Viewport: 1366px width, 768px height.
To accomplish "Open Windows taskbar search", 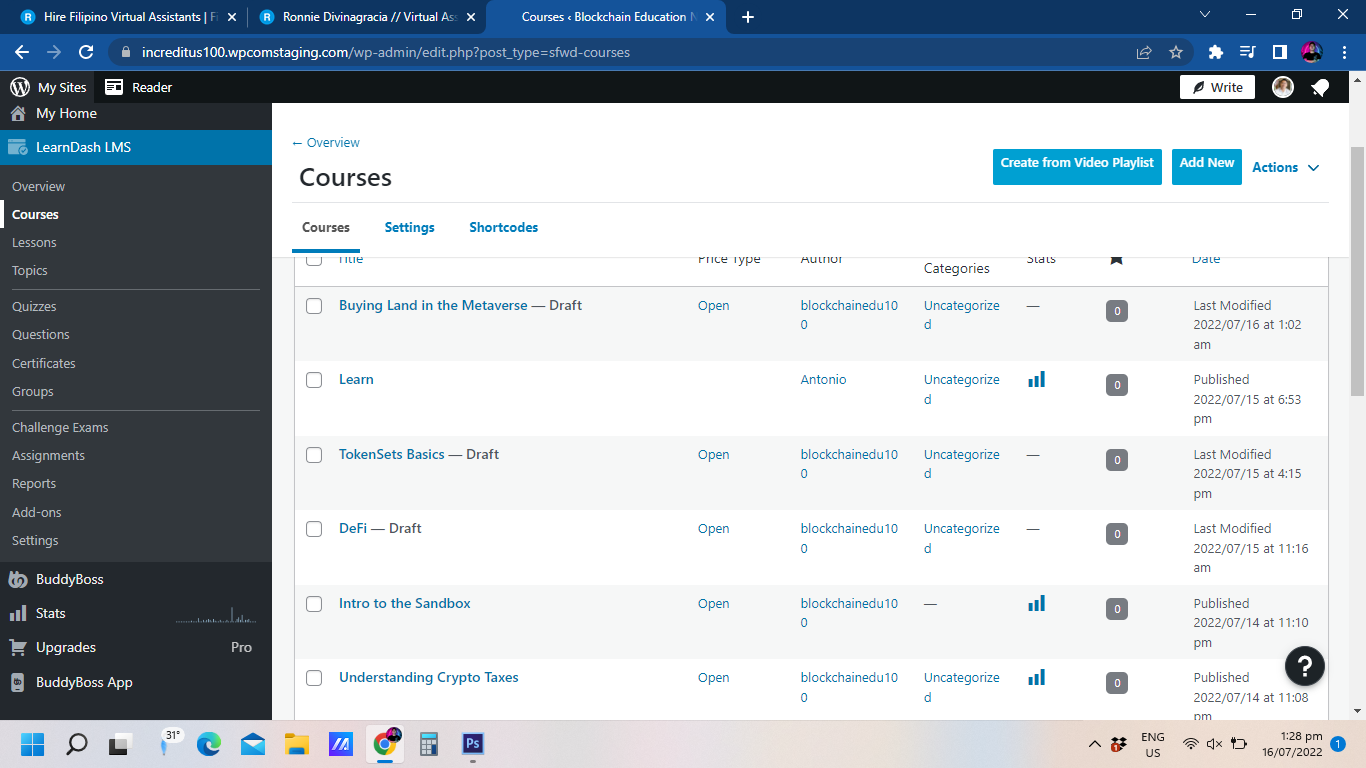I will [77, 744].
